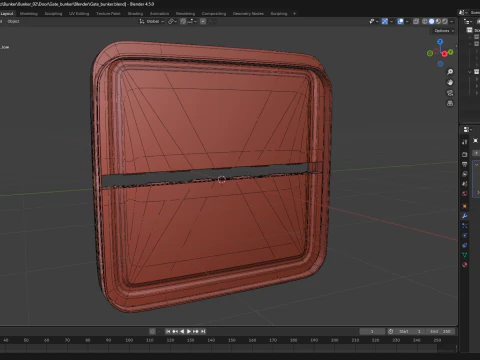This screenshot has width=480, height=360.
Task: Switch to the Animation workspace tab
Action: [159, 14]
